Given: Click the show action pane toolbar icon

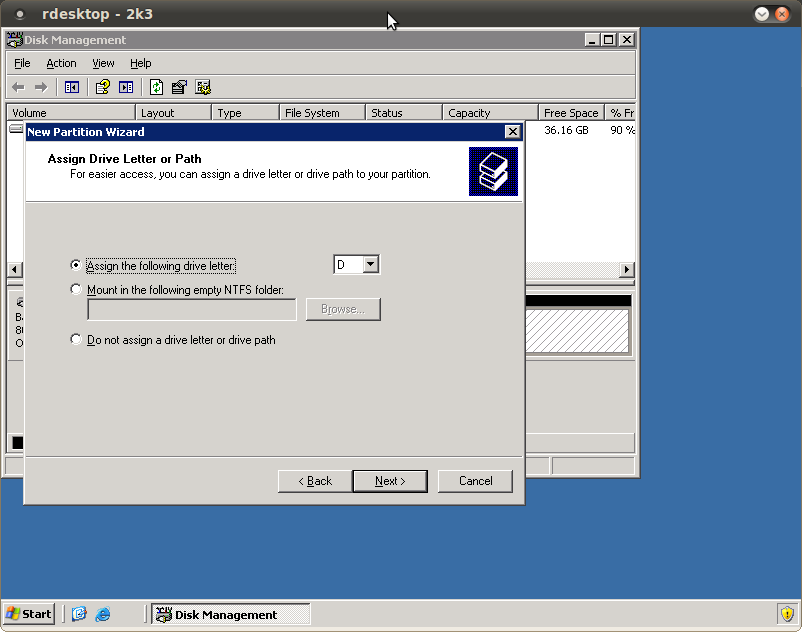Looking at the screenshot, I should tap(126, 87).
